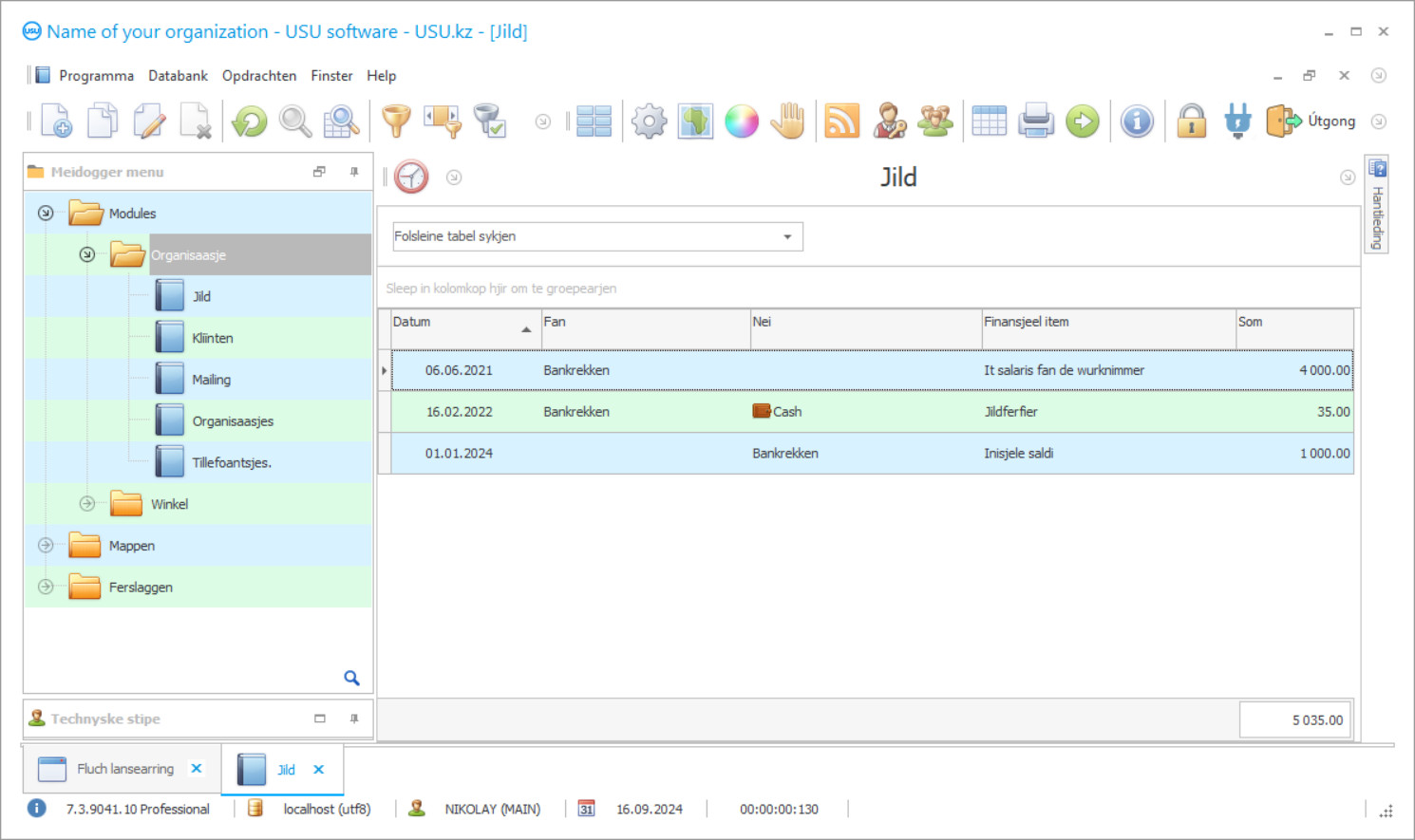Click the calendar icon in status bar
The height and width of the screenshot is (840, 1415).
[587, 809]
